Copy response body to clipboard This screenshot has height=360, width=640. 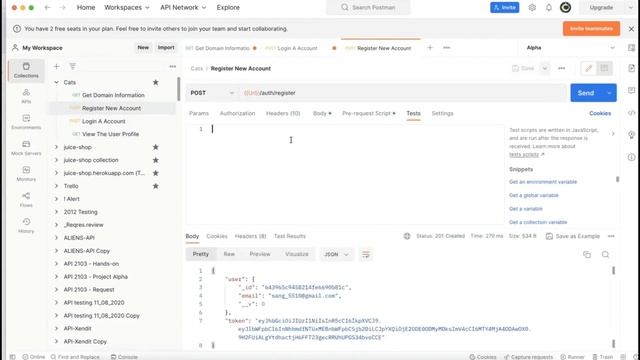point(587,254)
